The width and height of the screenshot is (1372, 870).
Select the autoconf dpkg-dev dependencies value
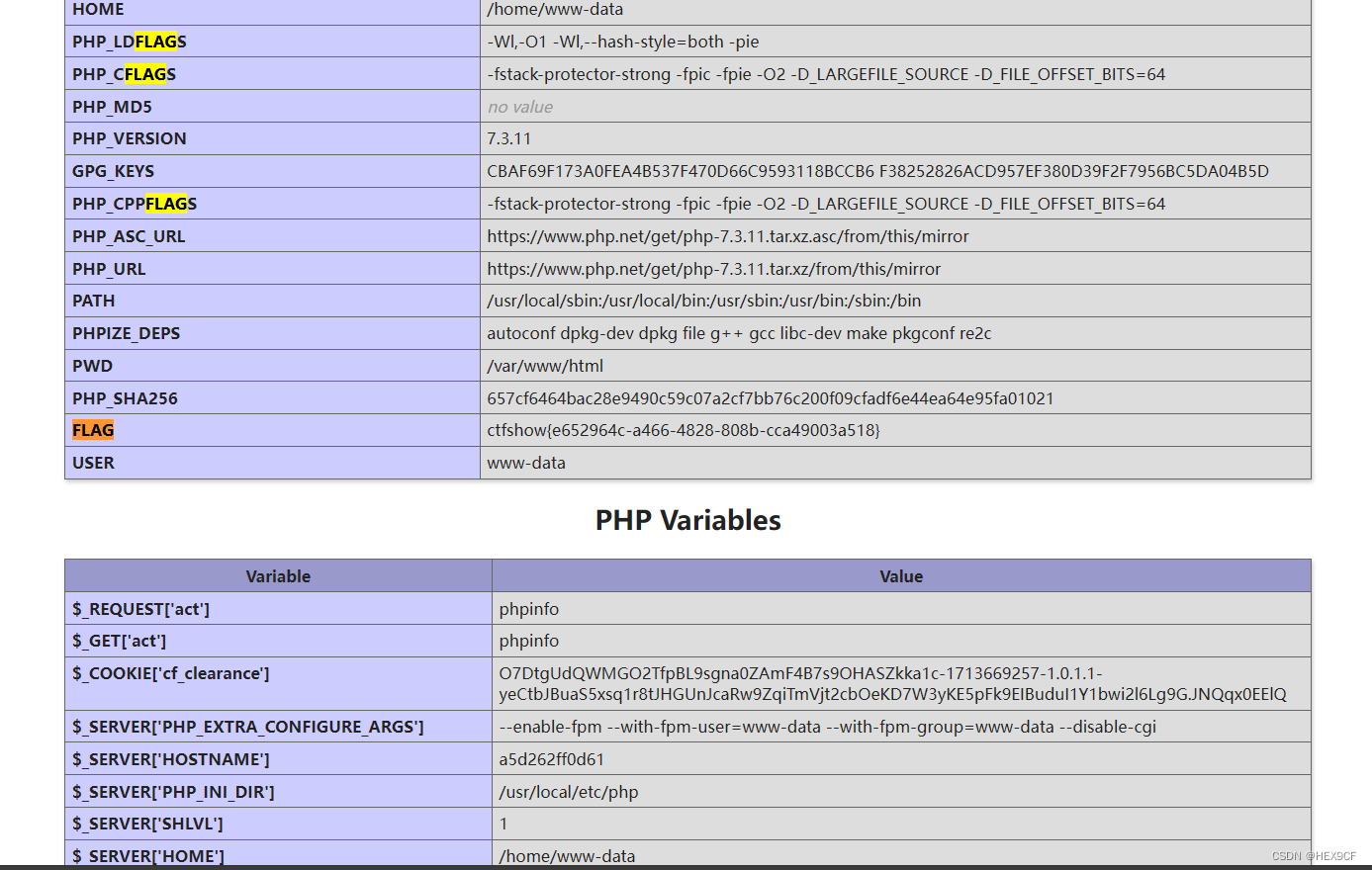[x=739, y=333]
